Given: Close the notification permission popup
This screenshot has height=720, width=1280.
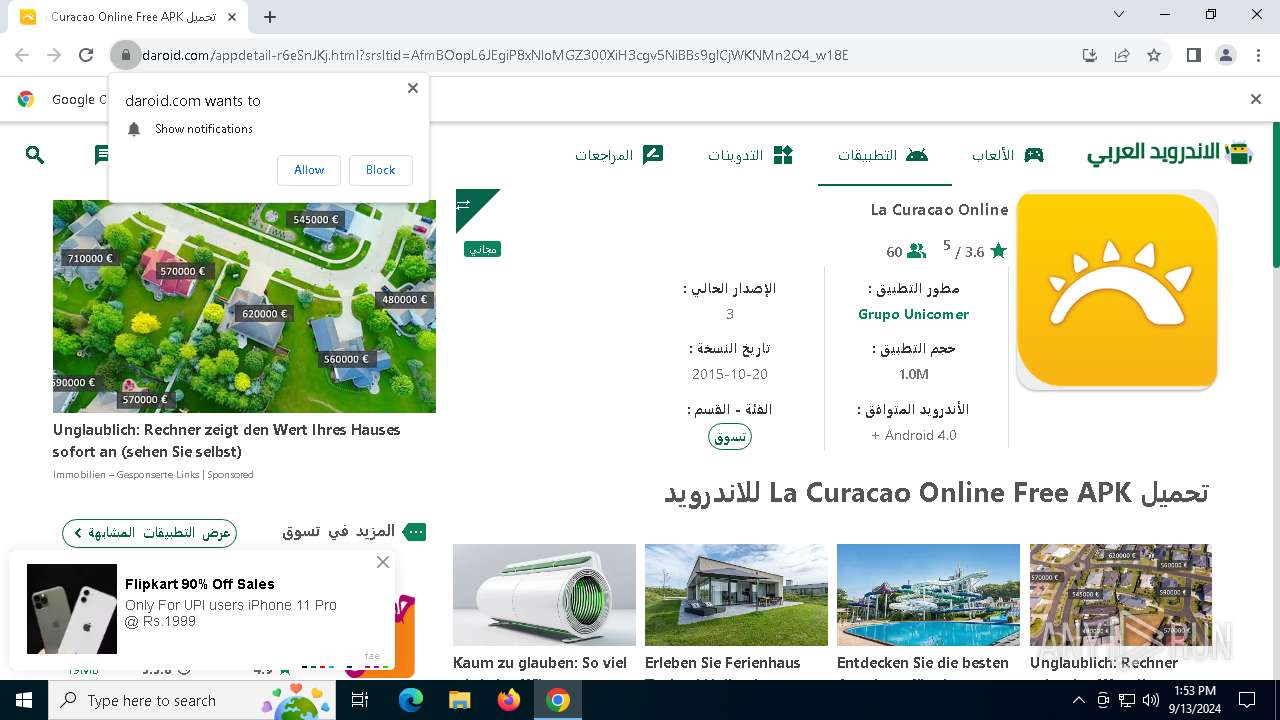Looking at the screenshot, I should tap(413, 88).
